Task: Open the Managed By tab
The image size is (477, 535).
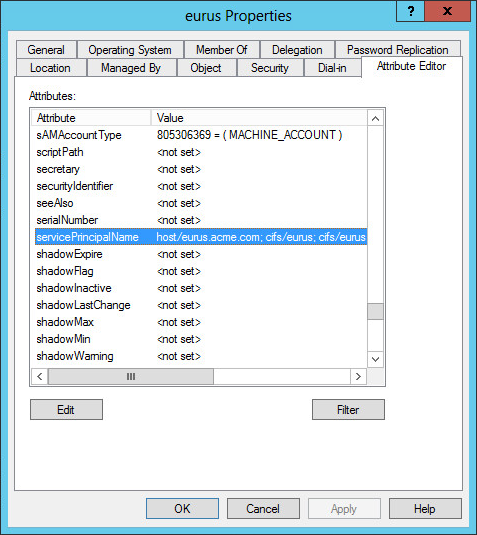Action: coord(131,68)
